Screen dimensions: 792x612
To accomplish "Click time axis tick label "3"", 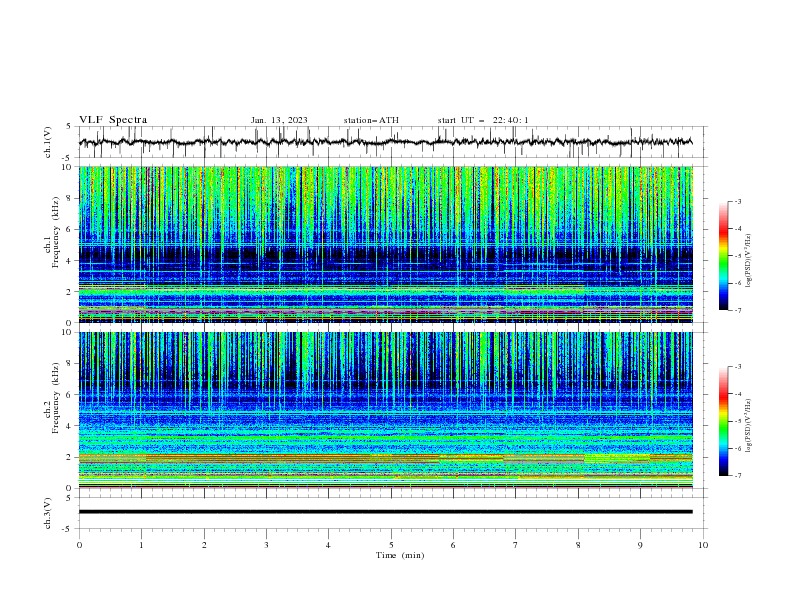I will pos(266,545).
